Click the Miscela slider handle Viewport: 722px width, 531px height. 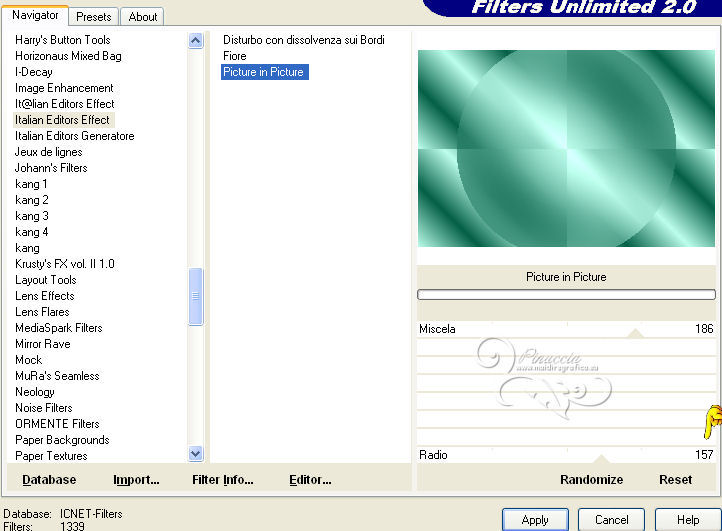click(x=635, y=333)
